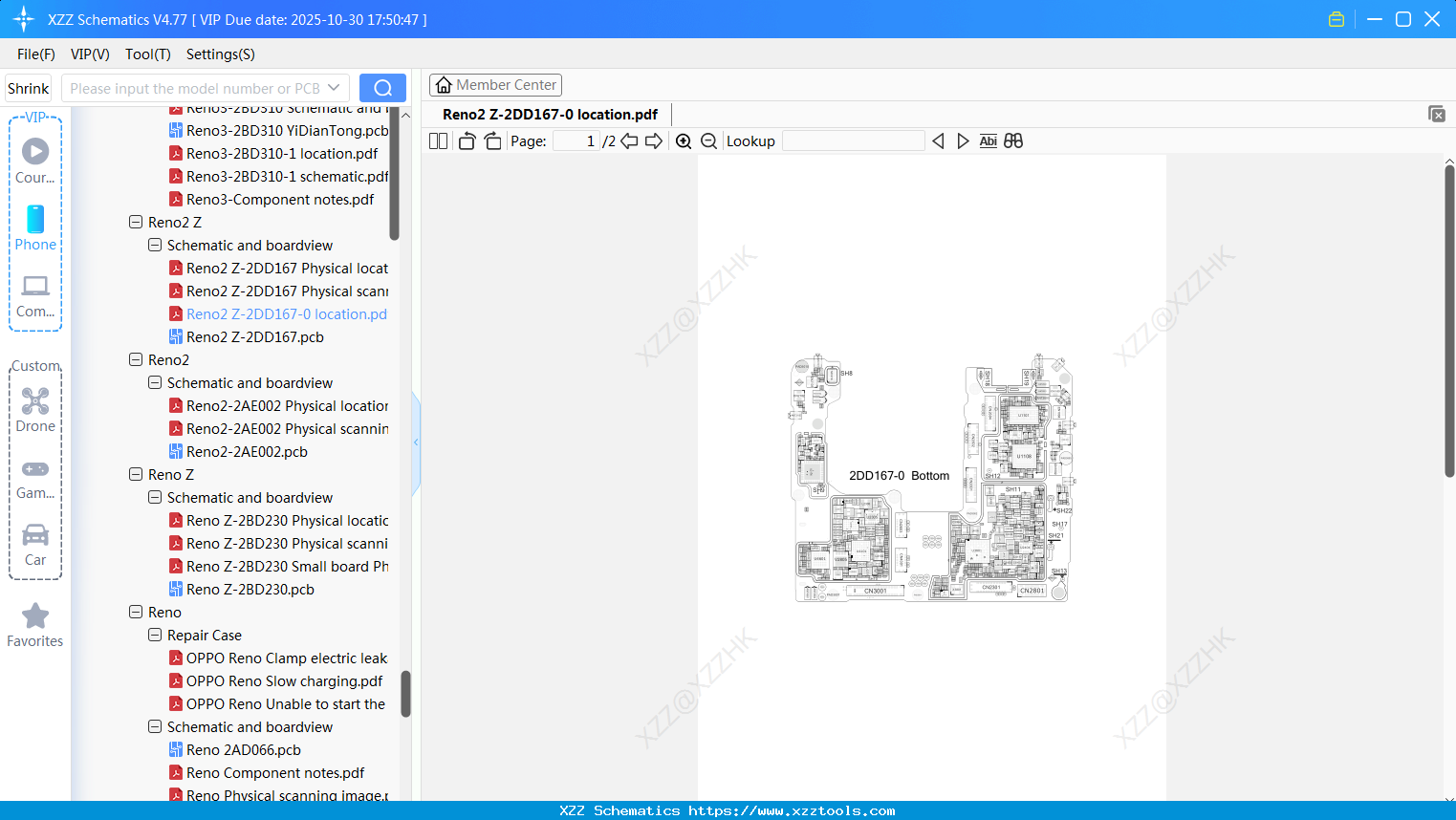Image resolution: width=1456 pixels, height=820 pixels.
Task: Open Reno2 Z-2DD167 Physical location file
Action: (287, 268)
